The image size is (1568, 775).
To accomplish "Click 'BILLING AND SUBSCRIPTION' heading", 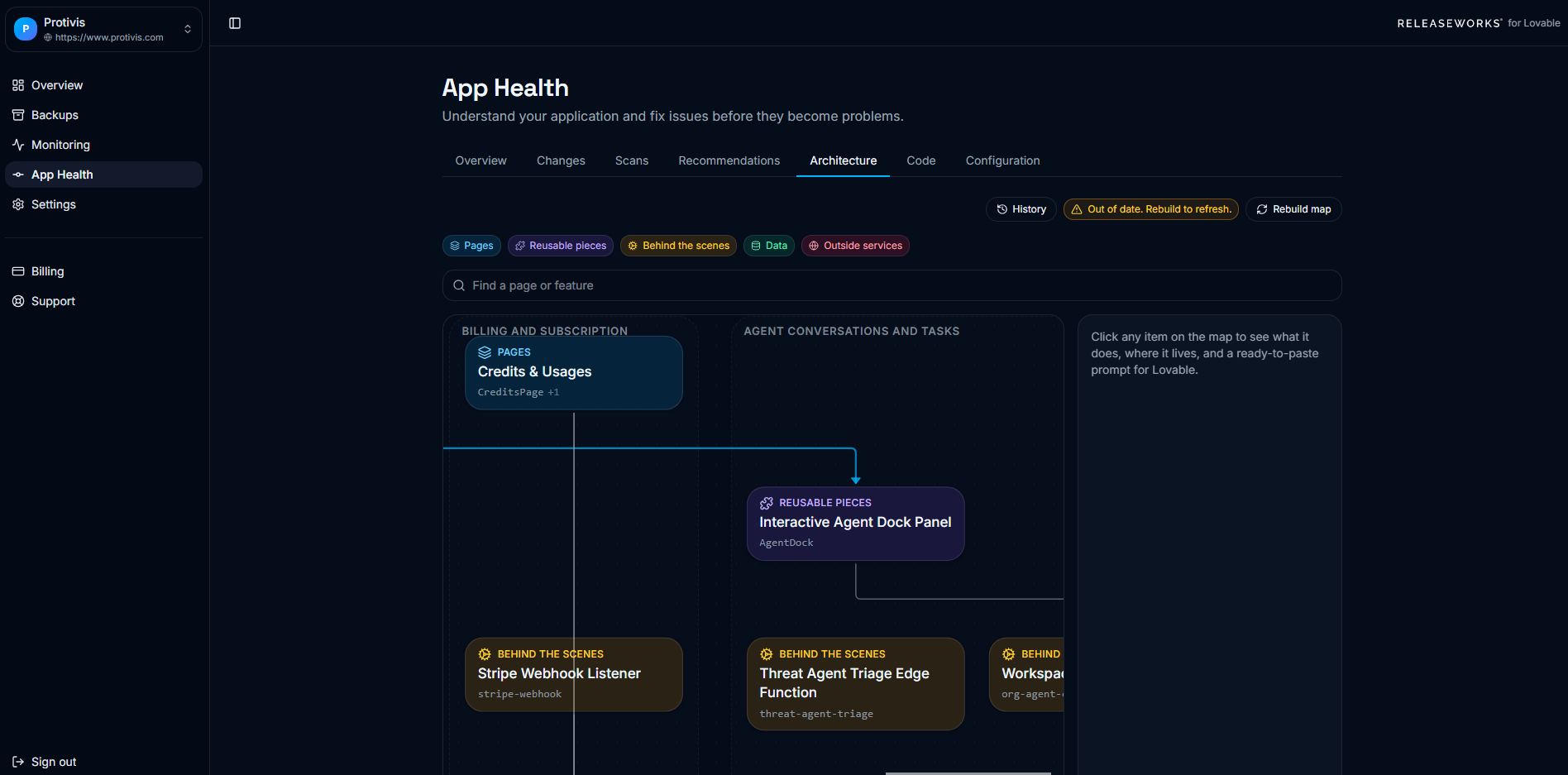I will [x=544, y=331].
